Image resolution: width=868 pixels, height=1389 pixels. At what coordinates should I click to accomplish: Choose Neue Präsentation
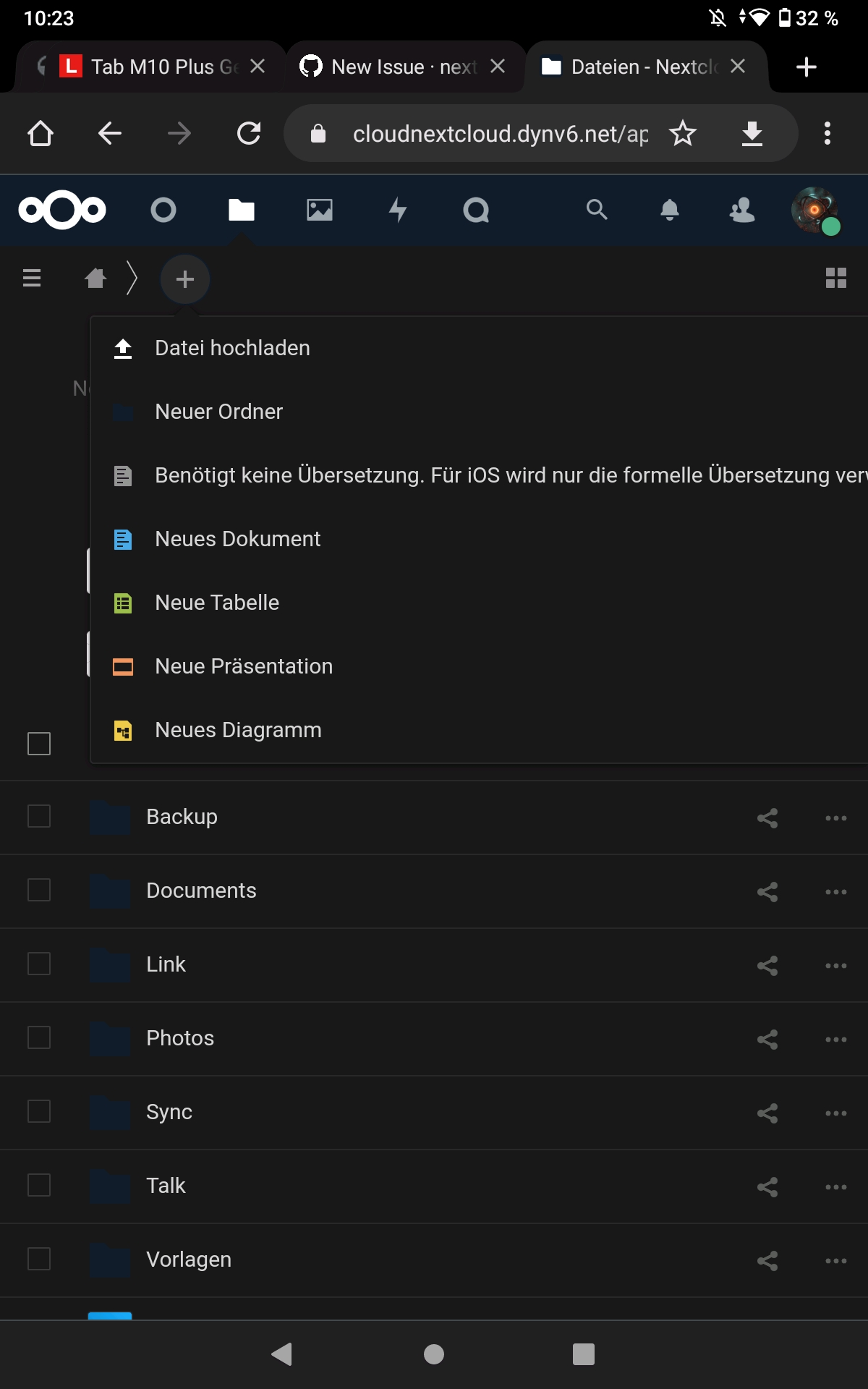point(479,666)
